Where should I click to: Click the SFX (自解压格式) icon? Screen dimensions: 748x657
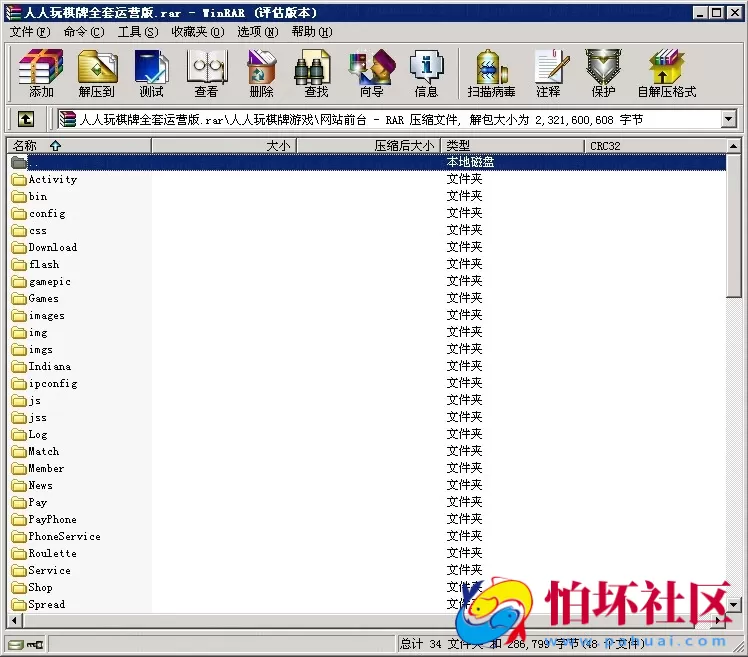pos(667,73)
